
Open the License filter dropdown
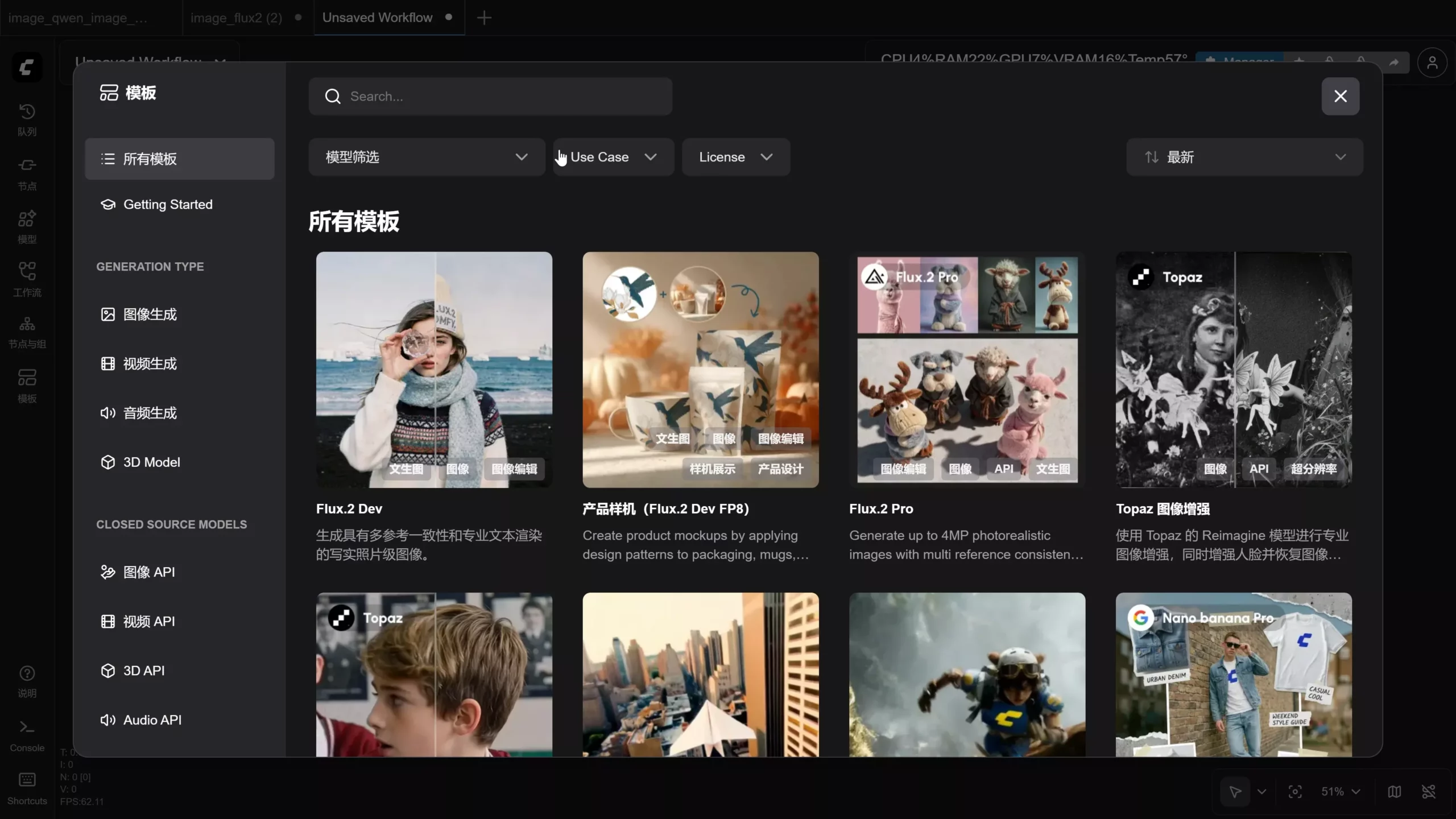coord(734,157)
